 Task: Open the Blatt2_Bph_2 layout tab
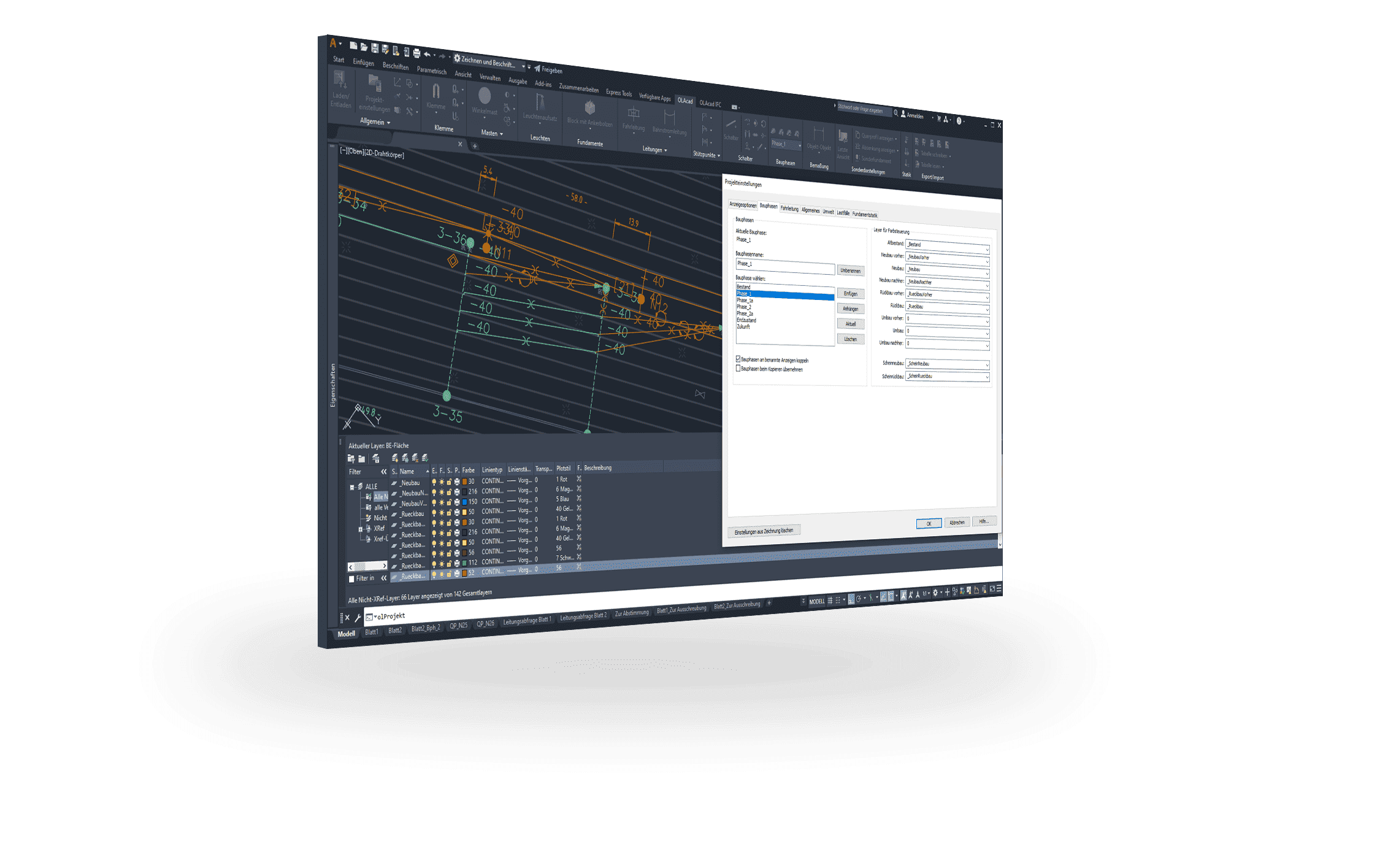[x=426, y=629]
